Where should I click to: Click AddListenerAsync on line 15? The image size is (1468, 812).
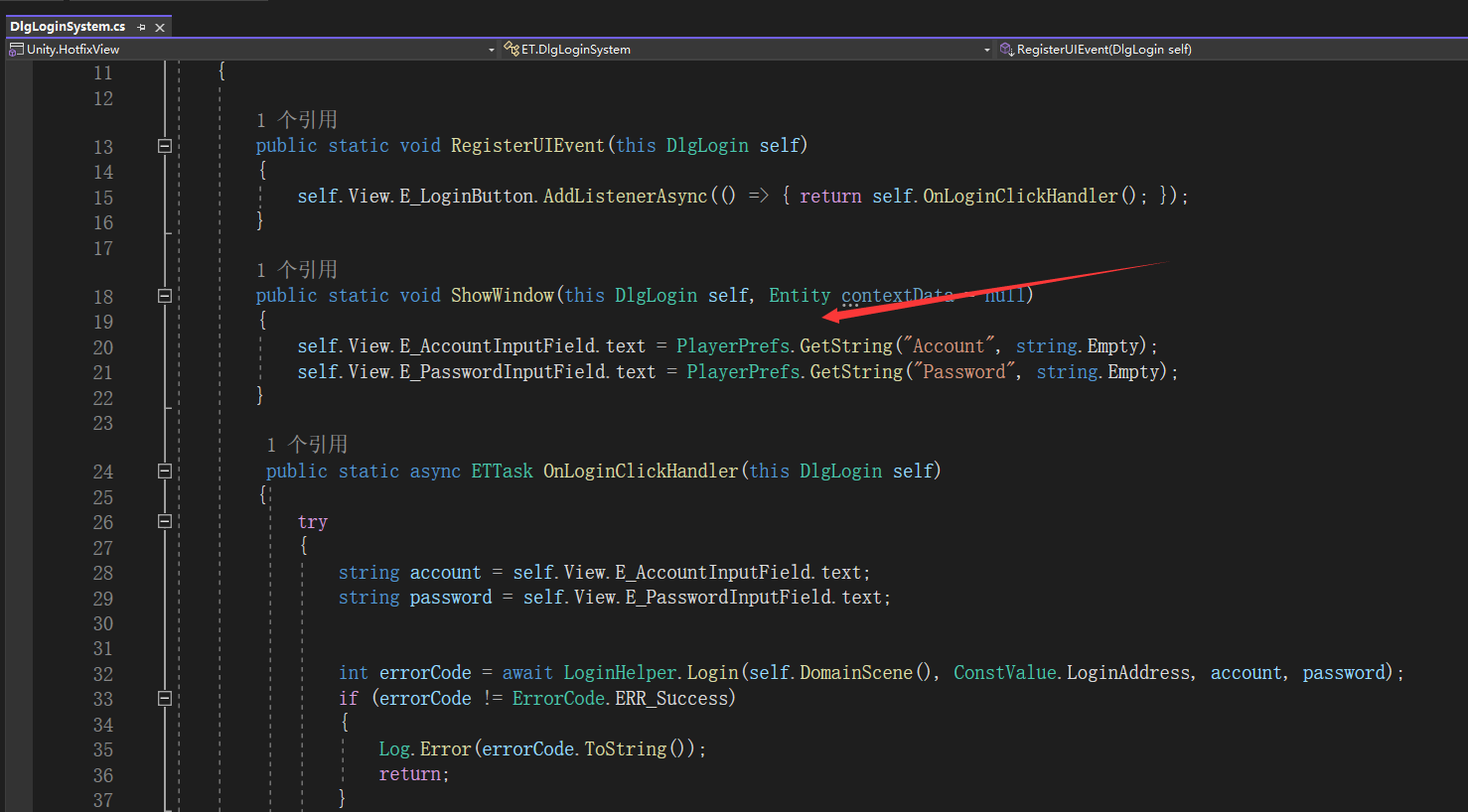626,197
